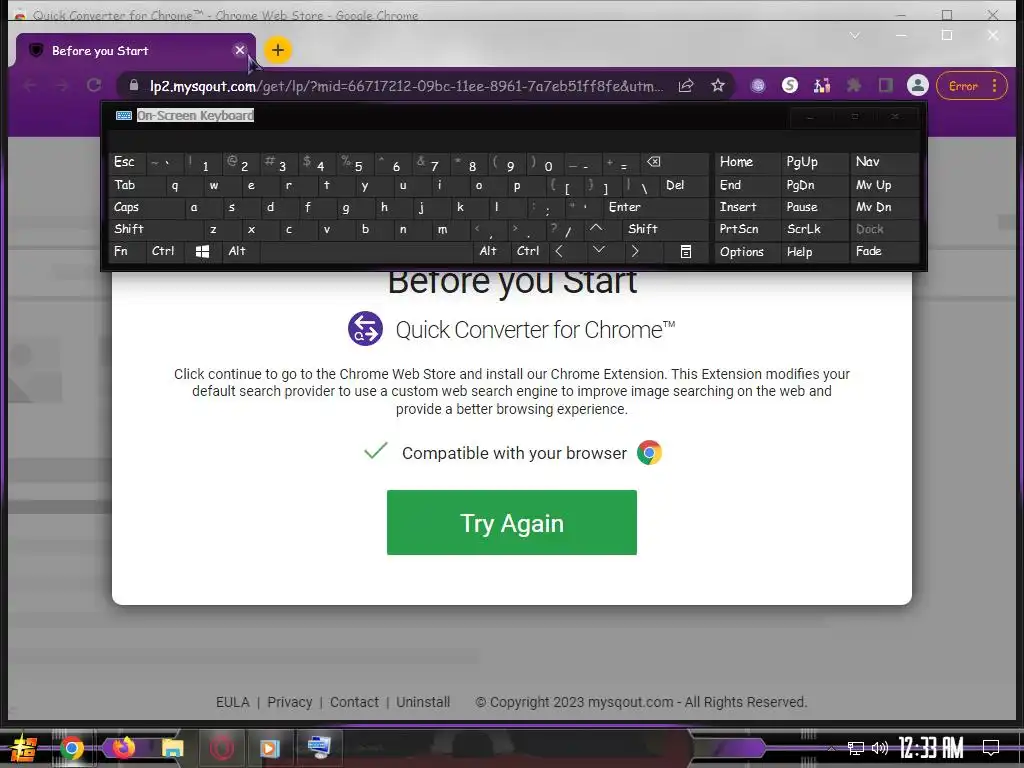Toggle the ScrLk key
Screen dimensions: 1024x768
point(814,229)
